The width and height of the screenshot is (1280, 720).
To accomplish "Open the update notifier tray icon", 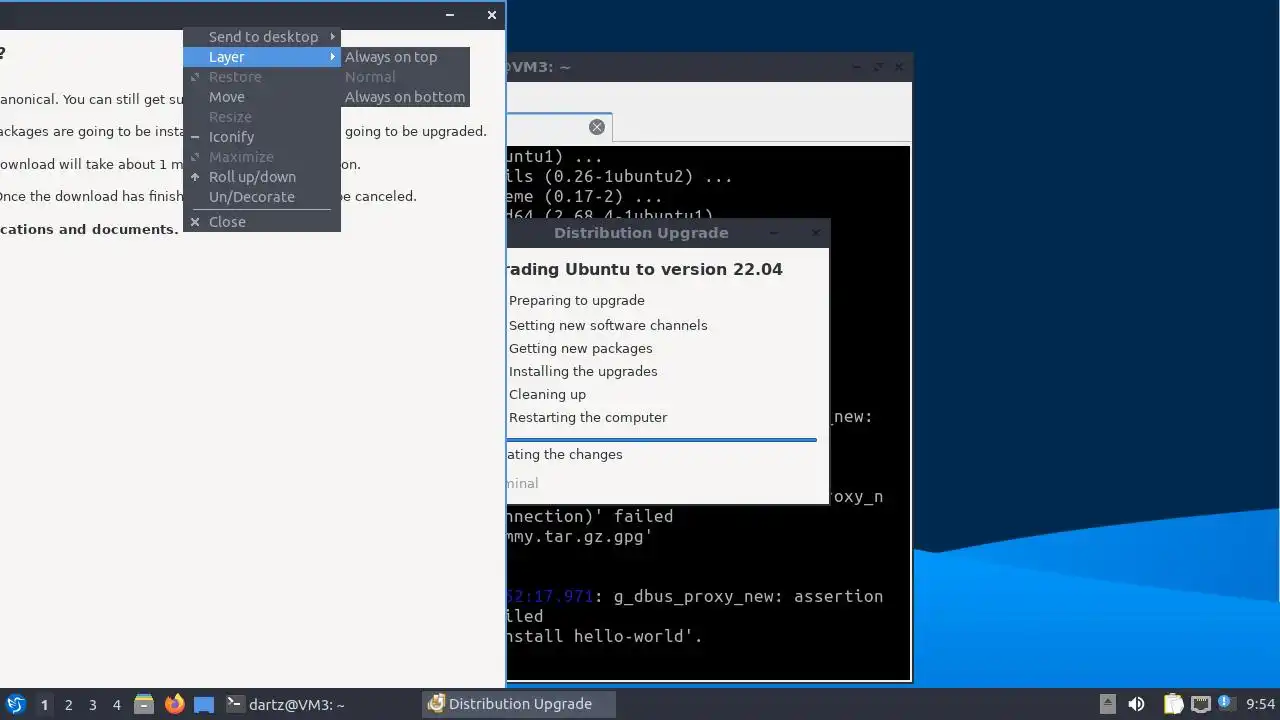I will [1224, 704].
